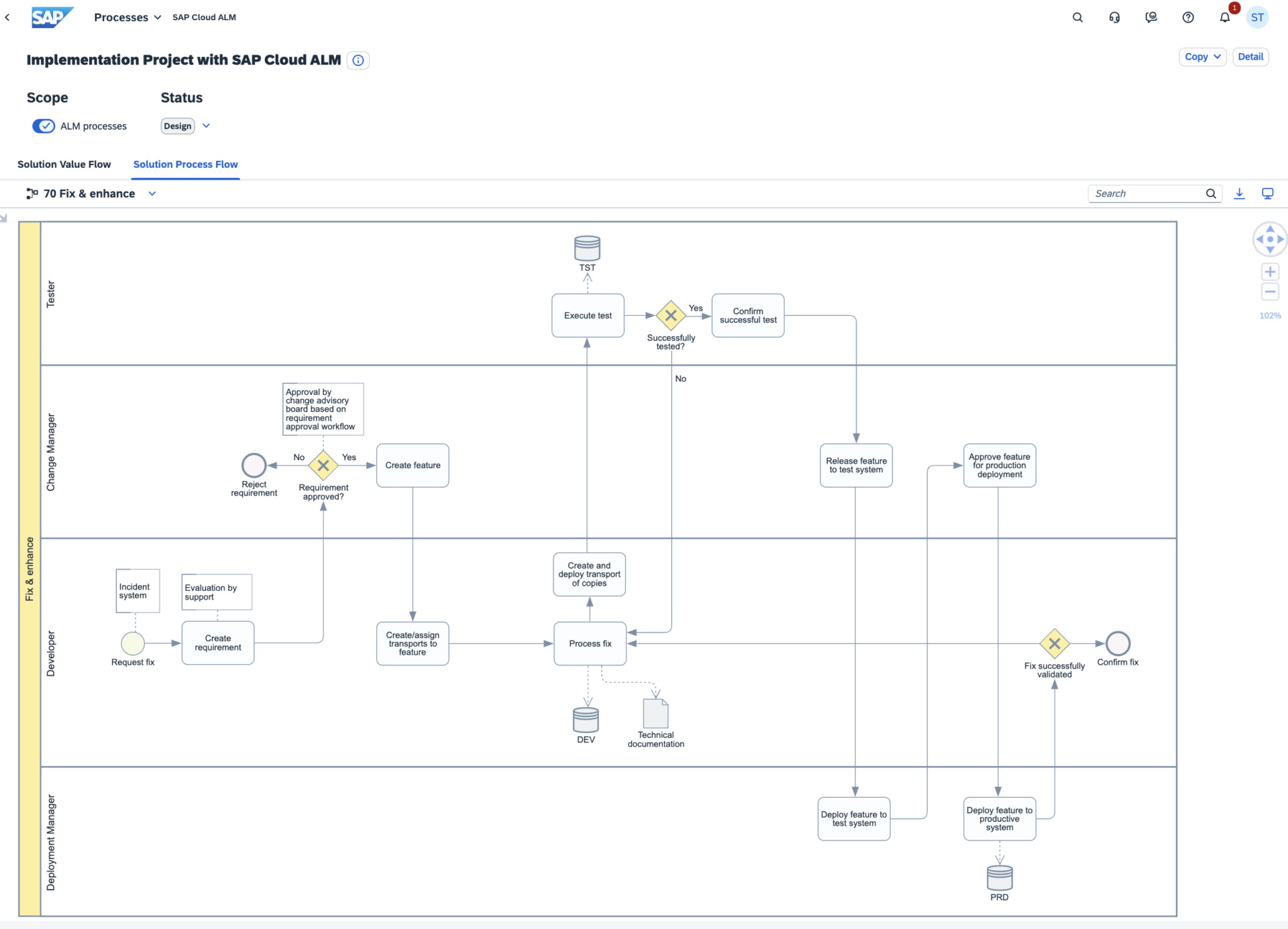Open the notifications bell
Image resolution: width=1288 pixels, height=929 pixels.
pyautogui.click(x=1225, y=17)
